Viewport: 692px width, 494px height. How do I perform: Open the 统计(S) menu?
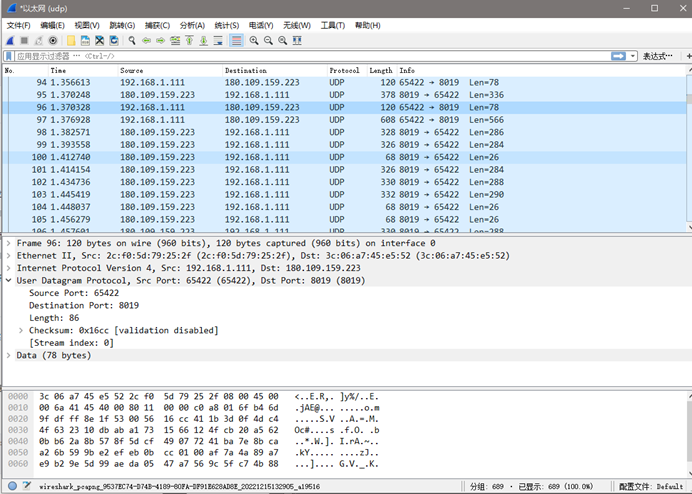(226, 25)
